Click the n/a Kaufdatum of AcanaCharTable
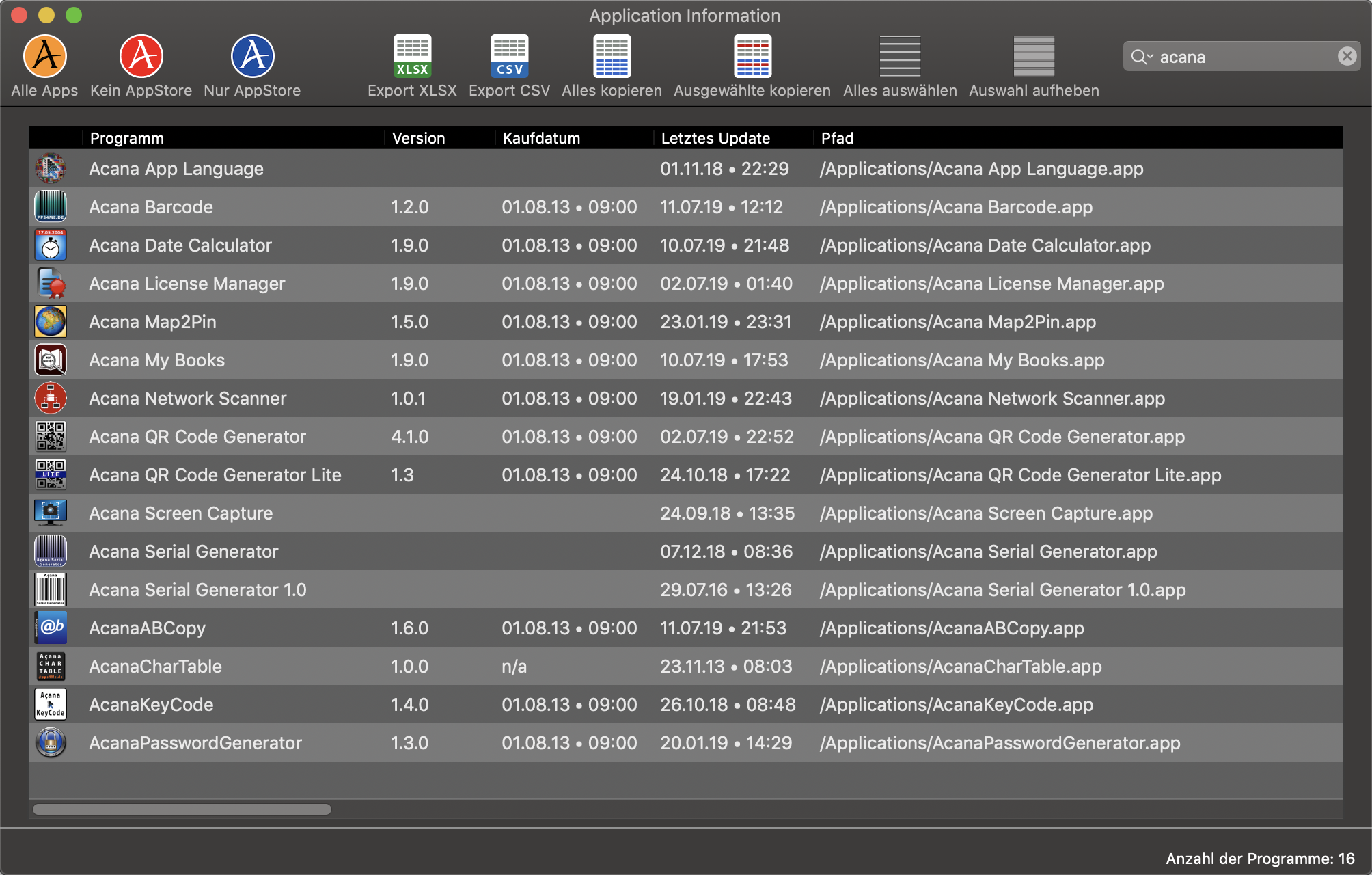1372x875 pixels. 514,667
